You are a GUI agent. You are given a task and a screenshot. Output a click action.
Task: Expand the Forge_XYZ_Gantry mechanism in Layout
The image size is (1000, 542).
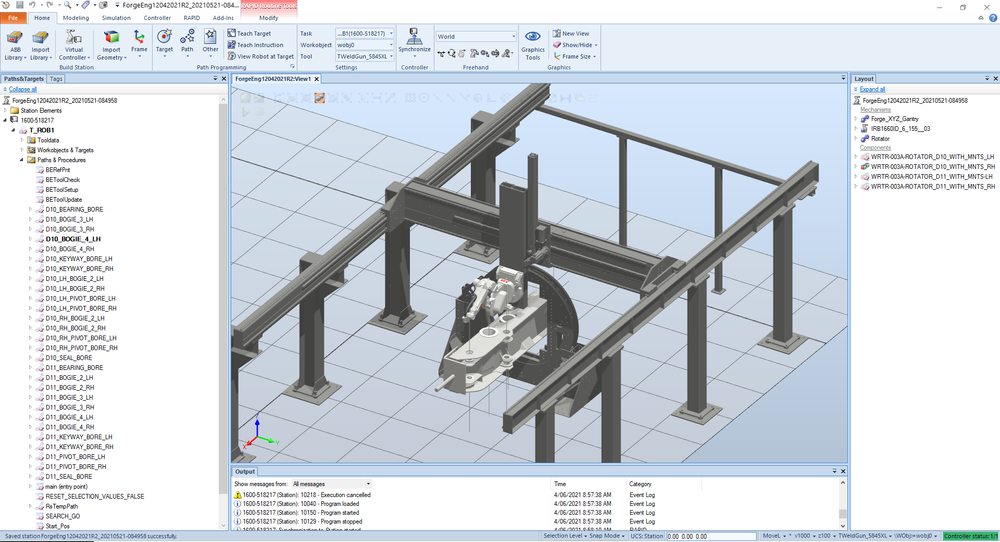click(x=856, y=119)
